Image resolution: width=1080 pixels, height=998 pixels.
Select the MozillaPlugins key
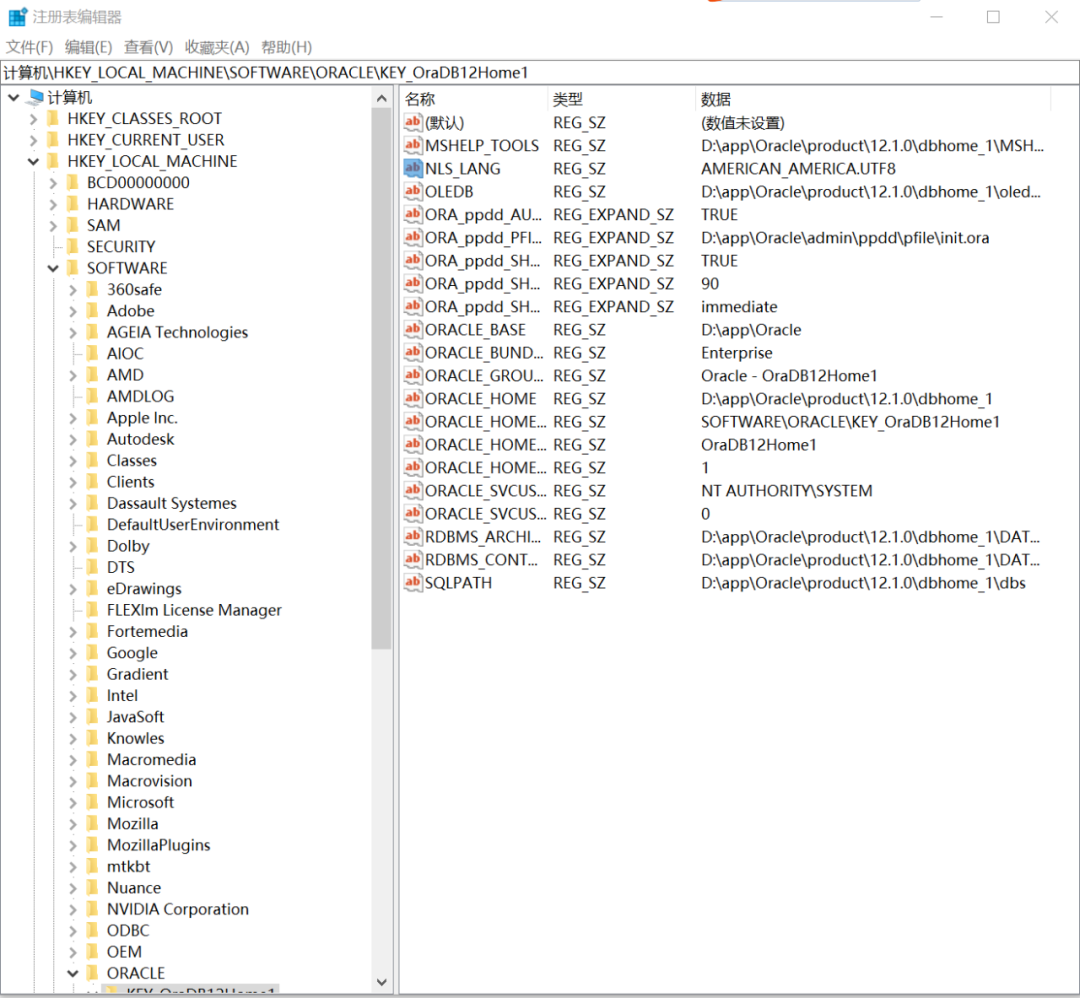[158, 844]
